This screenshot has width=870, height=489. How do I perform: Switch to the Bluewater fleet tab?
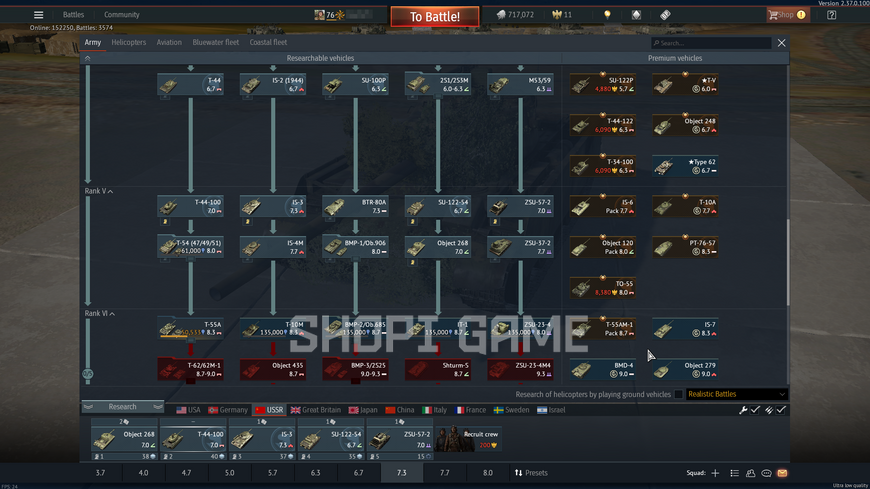coord(216,42)
